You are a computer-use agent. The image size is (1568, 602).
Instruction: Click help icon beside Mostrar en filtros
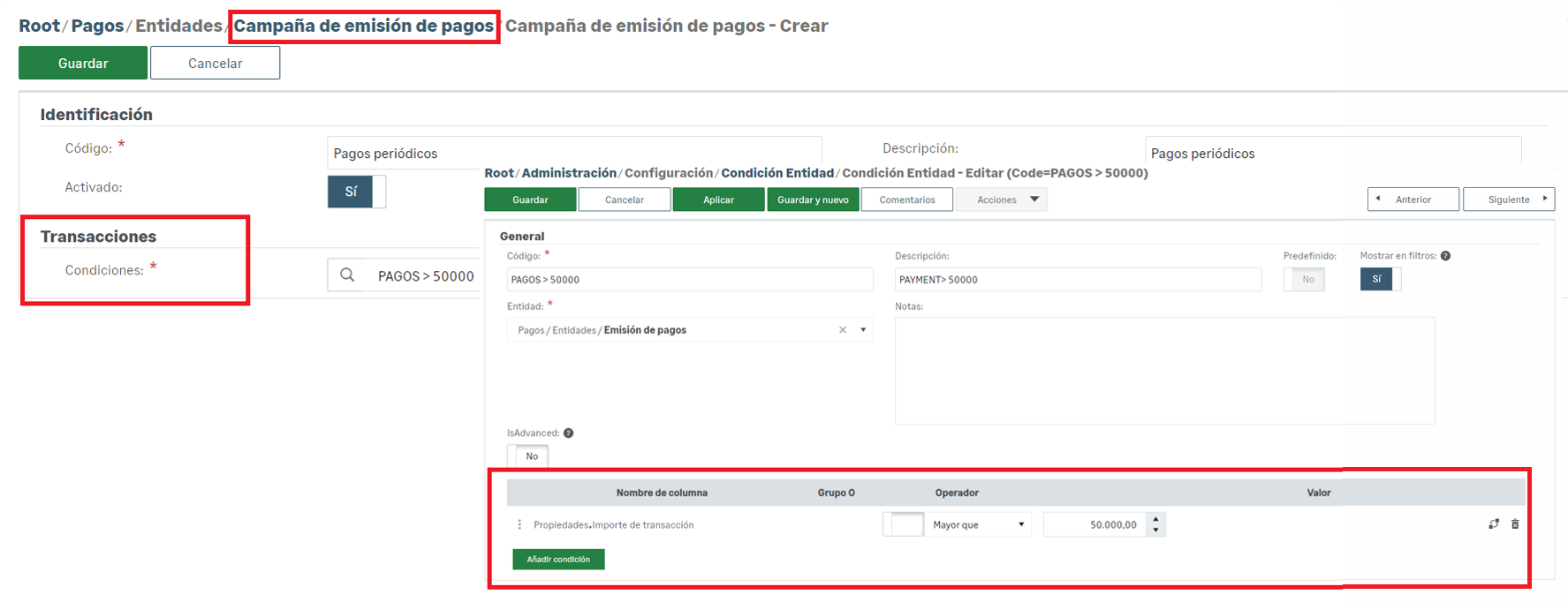[1445, 256]
